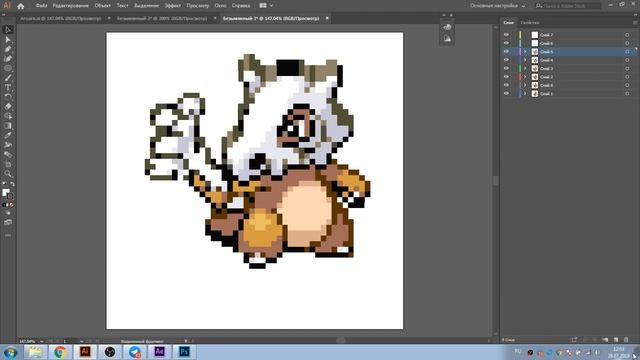The image size is (640, 360).
Task: Click the Stroke color swatch
Action: 10,196
